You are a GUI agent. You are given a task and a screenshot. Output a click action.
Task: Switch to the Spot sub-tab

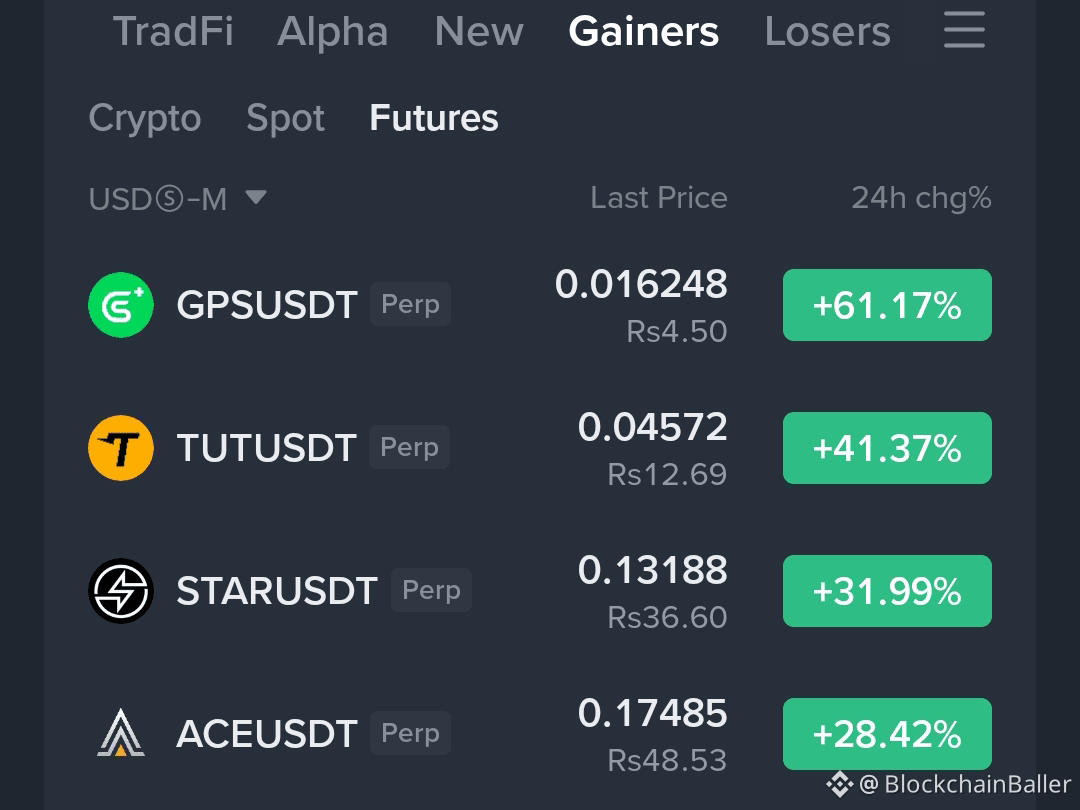(285, 118)
